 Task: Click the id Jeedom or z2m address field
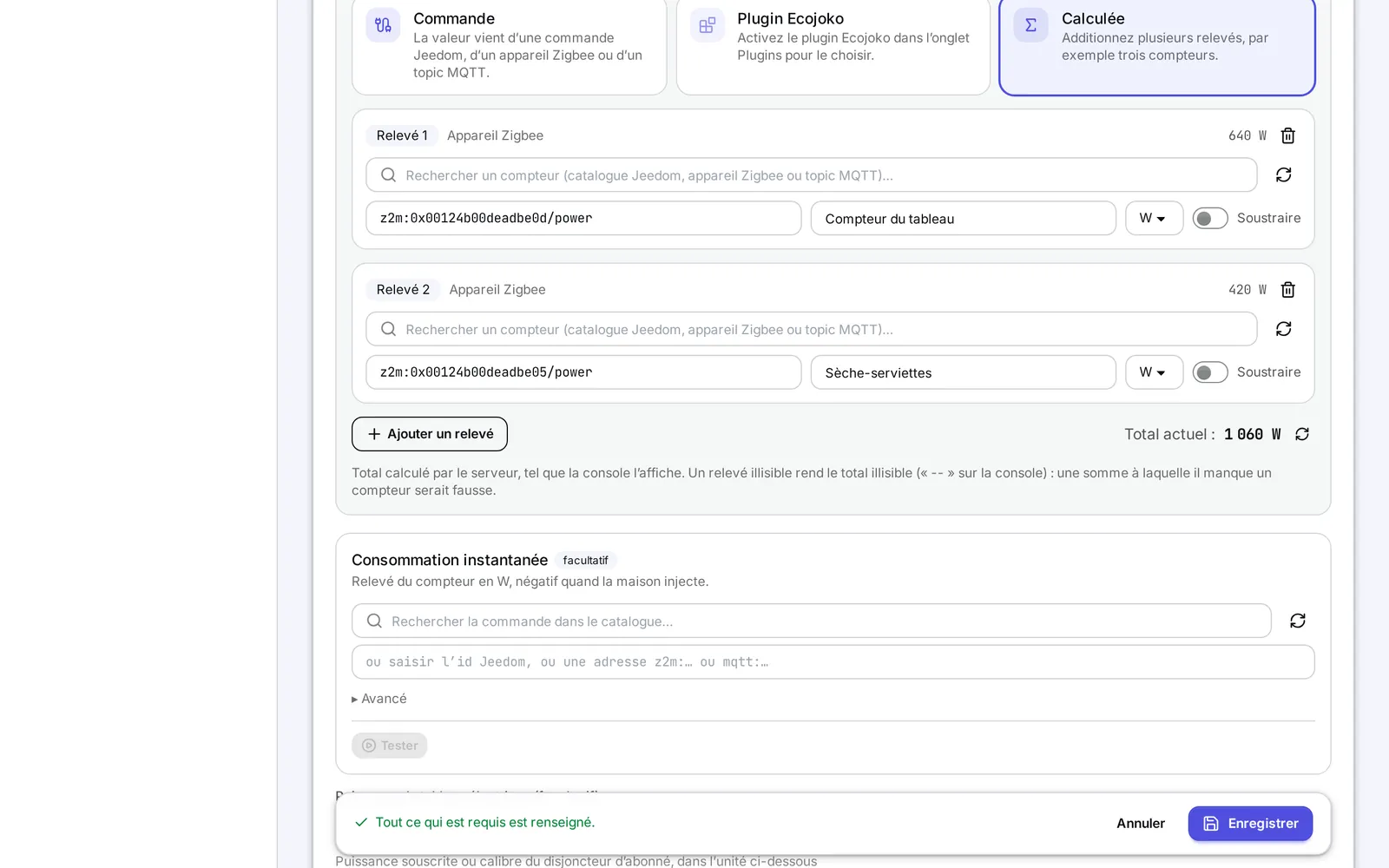point(833,662)
